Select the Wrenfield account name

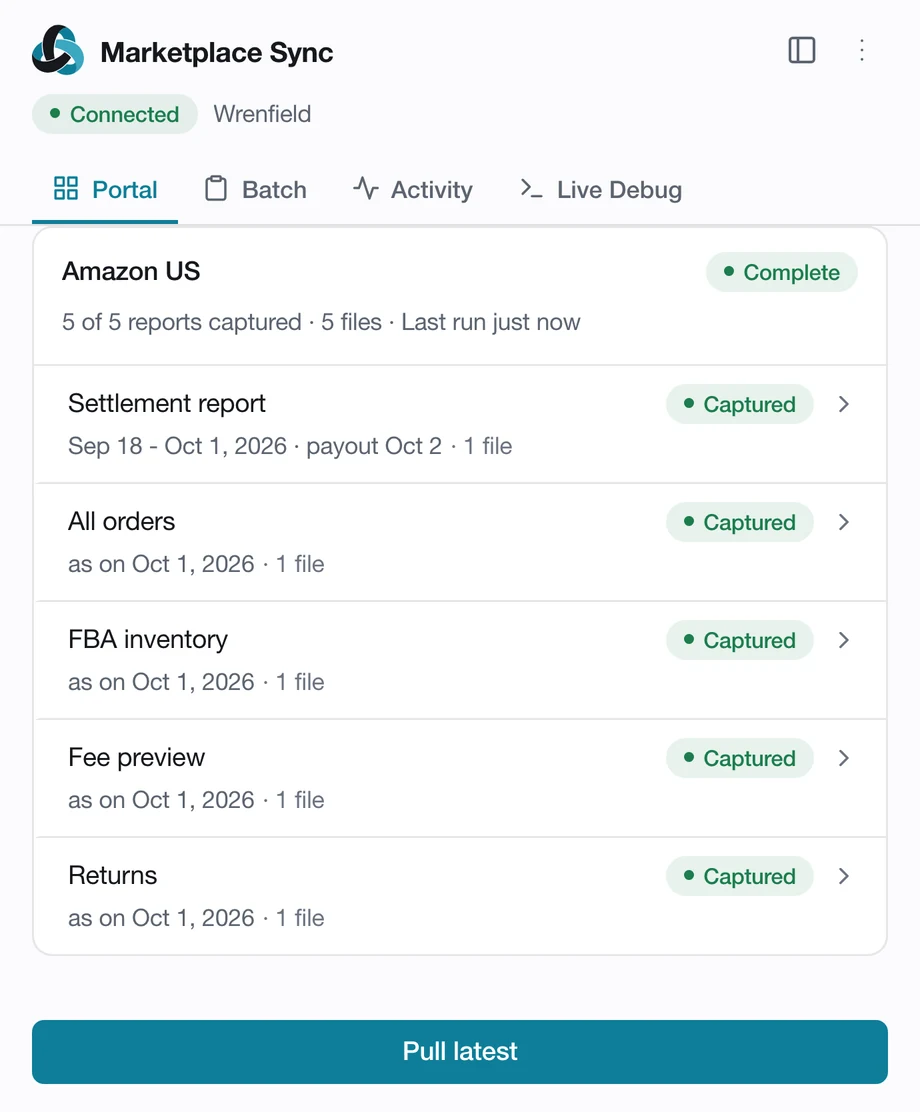click(262, 114)
